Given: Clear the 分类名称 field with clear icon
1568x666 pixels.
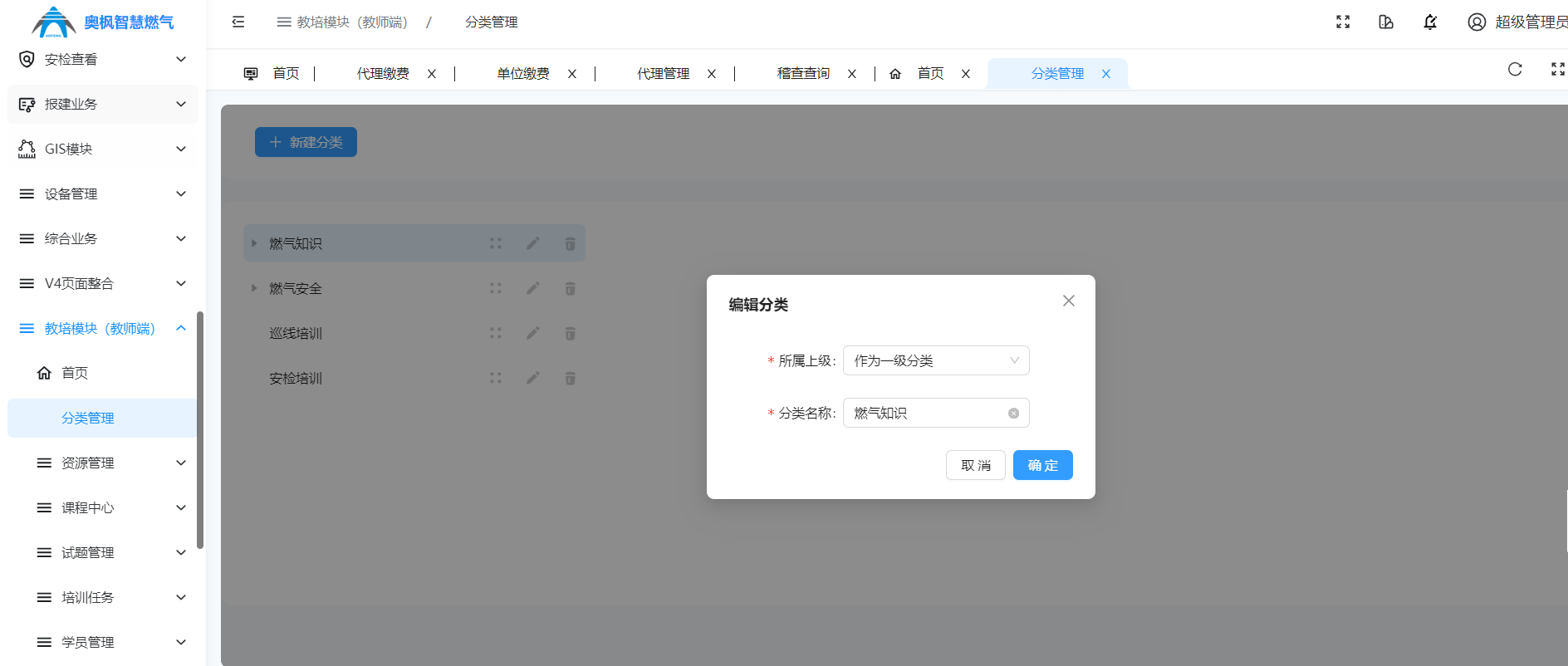Looking at the screenshot, I should pyautogui.click(x=1014, y=414).
